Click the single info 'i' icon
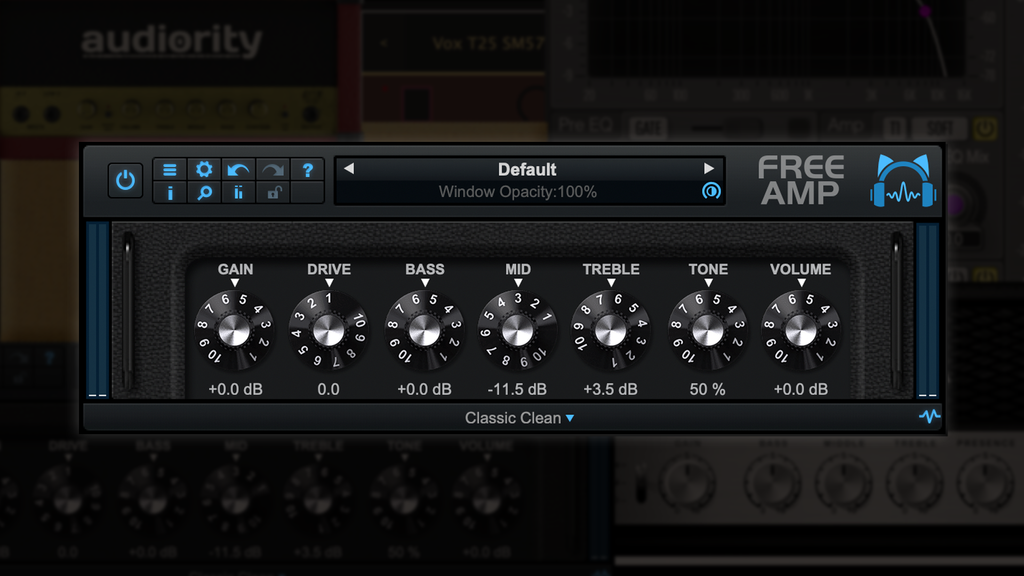The width and height of the screenshot is (1024, 576). click(170, 193)
